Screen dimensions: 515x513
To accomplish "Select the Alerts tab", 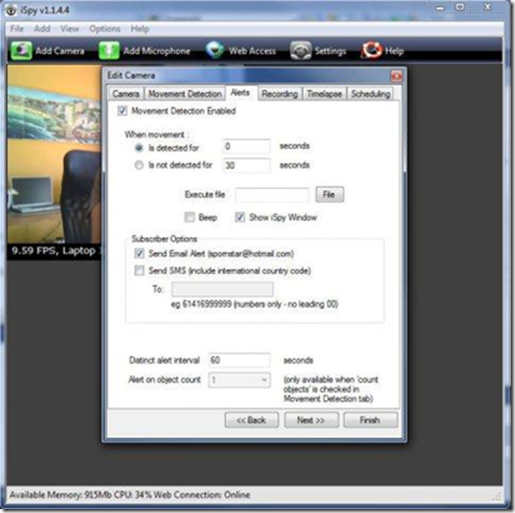I will click(240, 93).
